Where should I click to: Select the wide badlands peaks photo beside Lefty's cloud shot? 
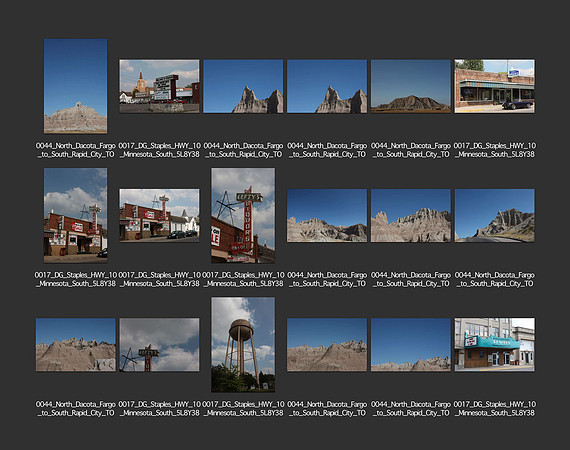coord(76,345)
